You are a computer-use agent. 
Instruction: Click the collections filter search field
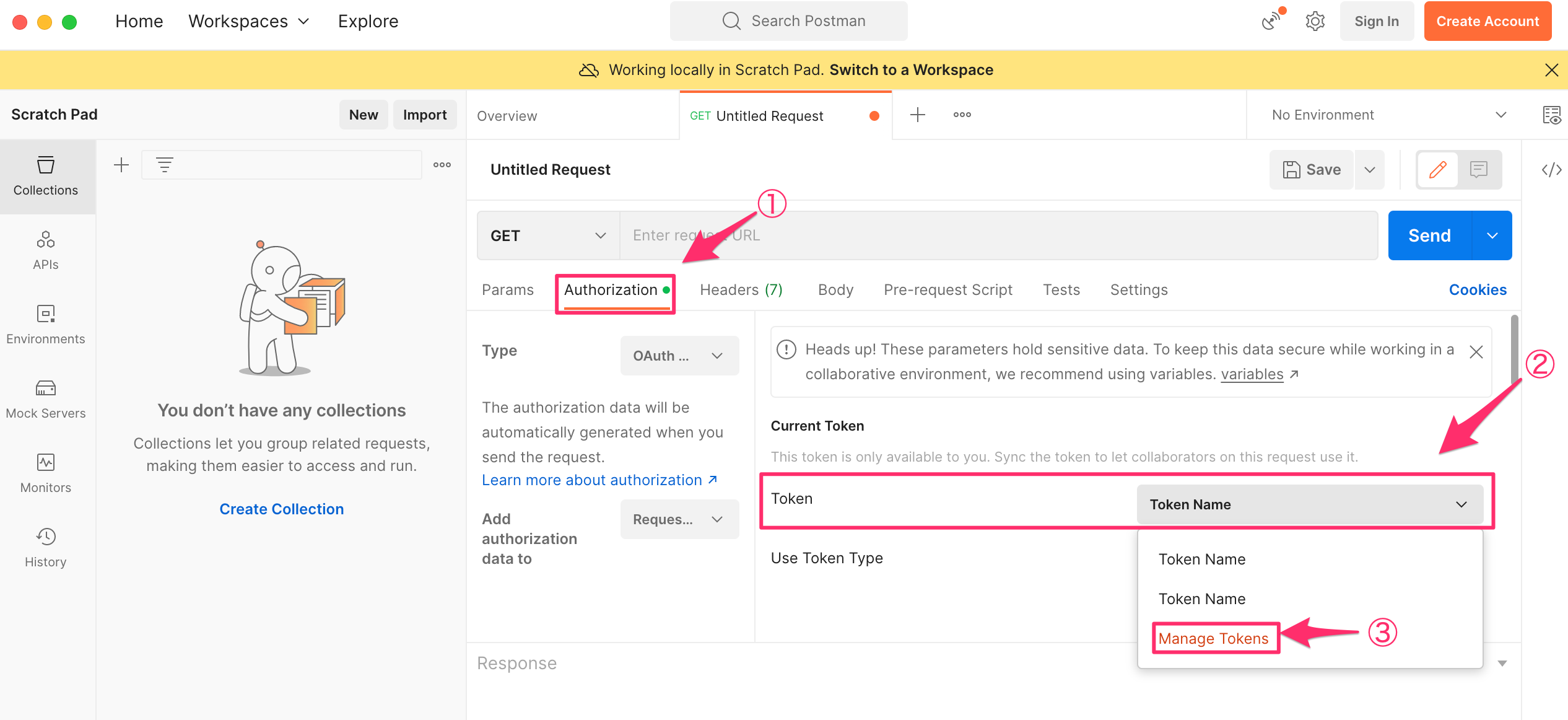282,165
